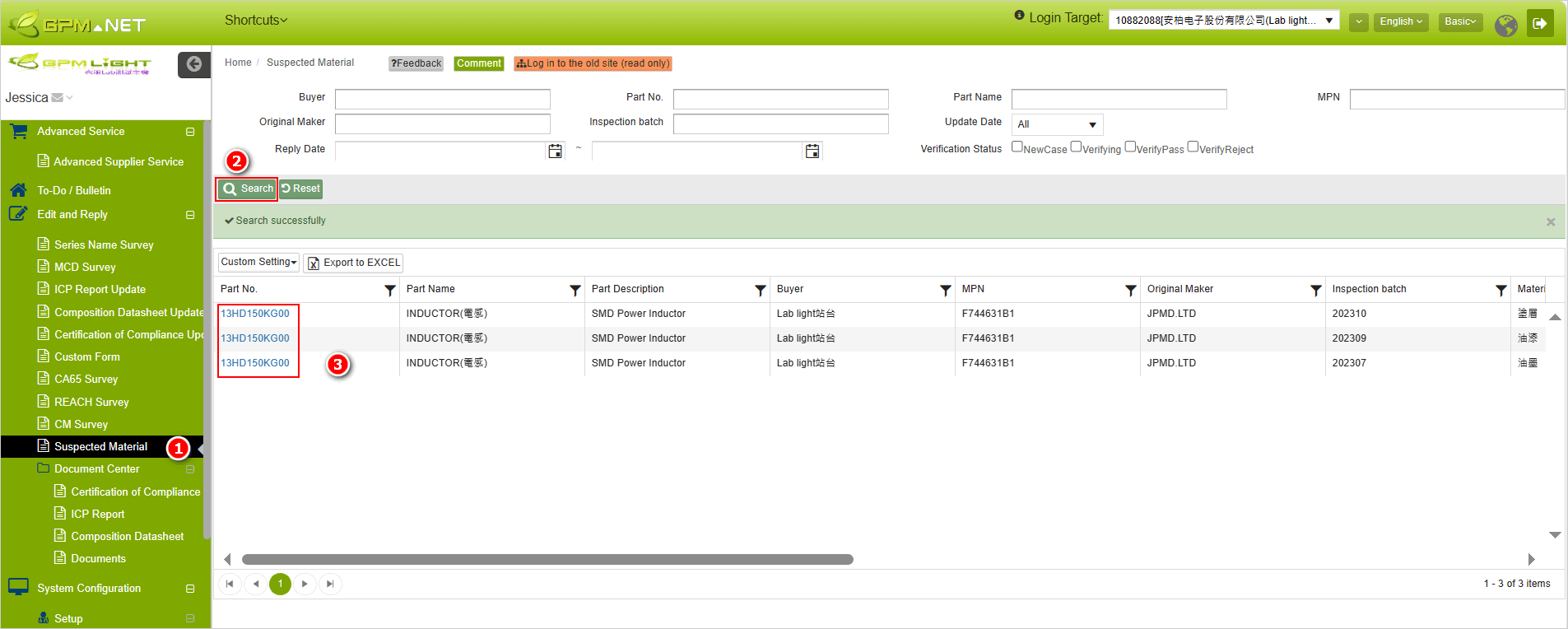The width and height of the screenshot is (1568, 629).
Task: Collapse the Advanced Service section
Action: pyautogui.click(x=190, y=132)
